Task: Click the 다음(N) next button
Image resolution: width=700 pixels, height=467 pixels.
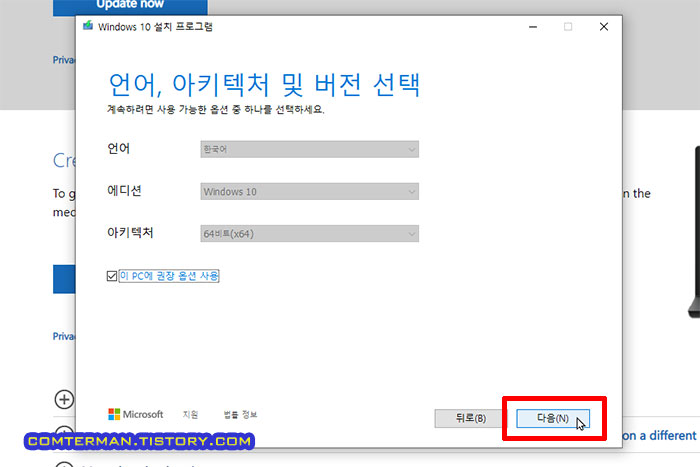Action: tap(553, 418)
